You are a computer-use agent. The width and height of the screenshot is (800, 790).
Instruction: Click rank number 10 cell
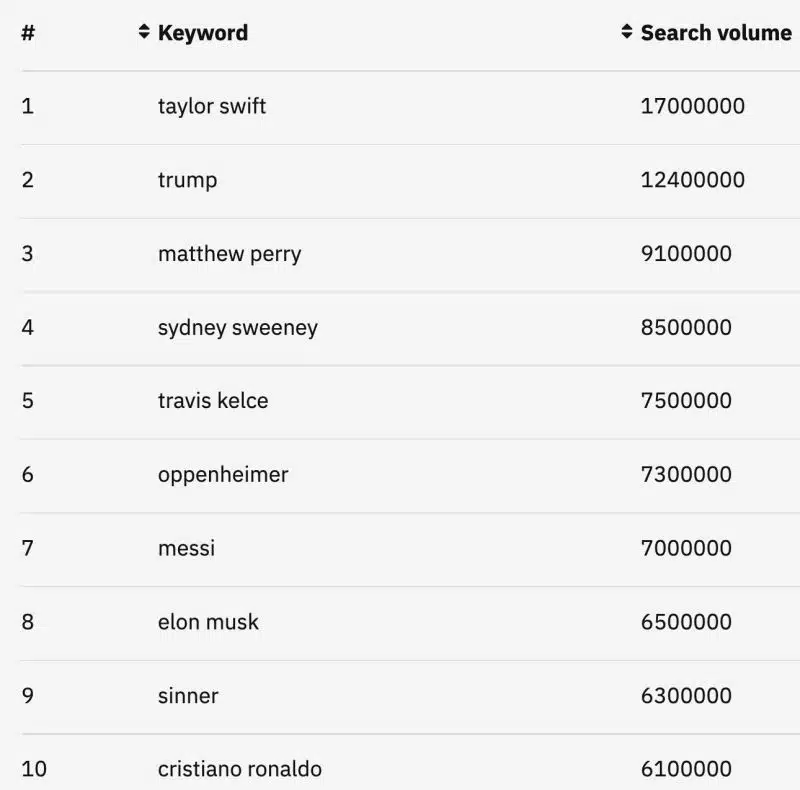[x=34, y=769]
